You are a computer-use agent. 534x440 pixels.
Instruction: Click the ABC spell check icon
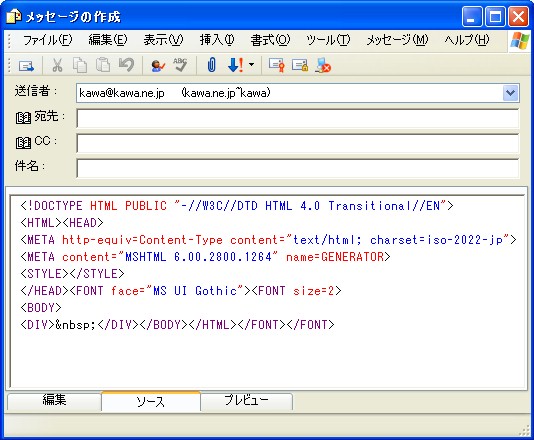pyautogui.click(x=180, y=64)
